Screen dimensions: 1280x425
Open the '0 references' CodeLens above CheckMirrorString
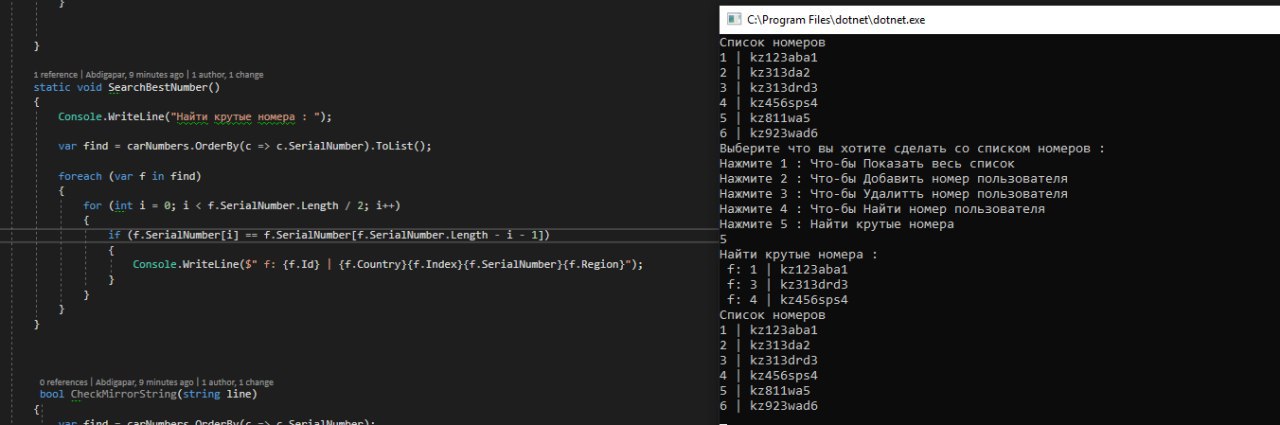pos(64,382)
